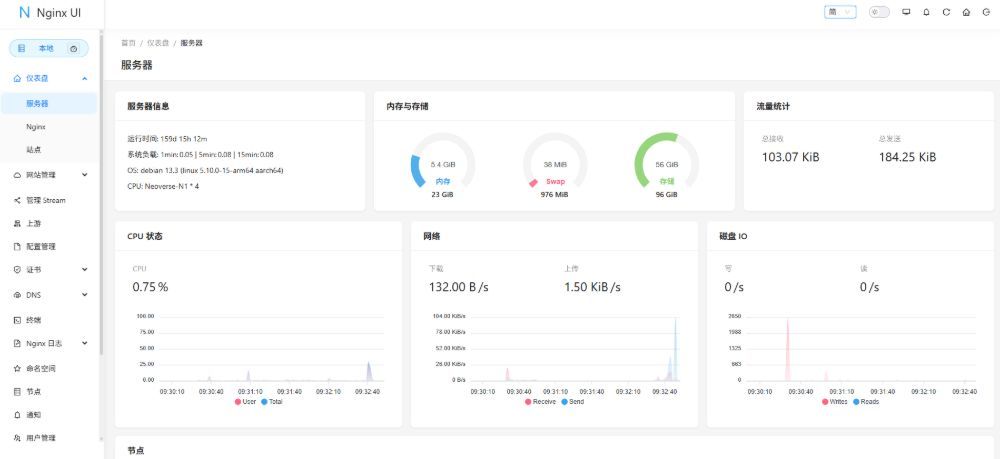Open 终端 terminal icon in sidebar

click(x=17, y=320)
